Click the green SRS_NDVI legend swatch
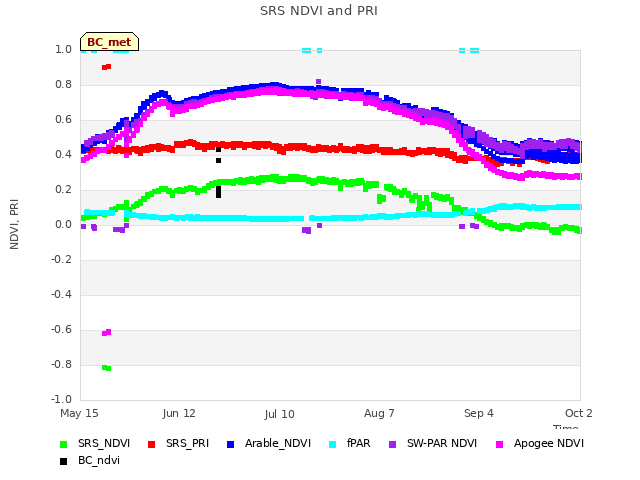The width and height of the screenshot is (640, 480). coord(63,444)
